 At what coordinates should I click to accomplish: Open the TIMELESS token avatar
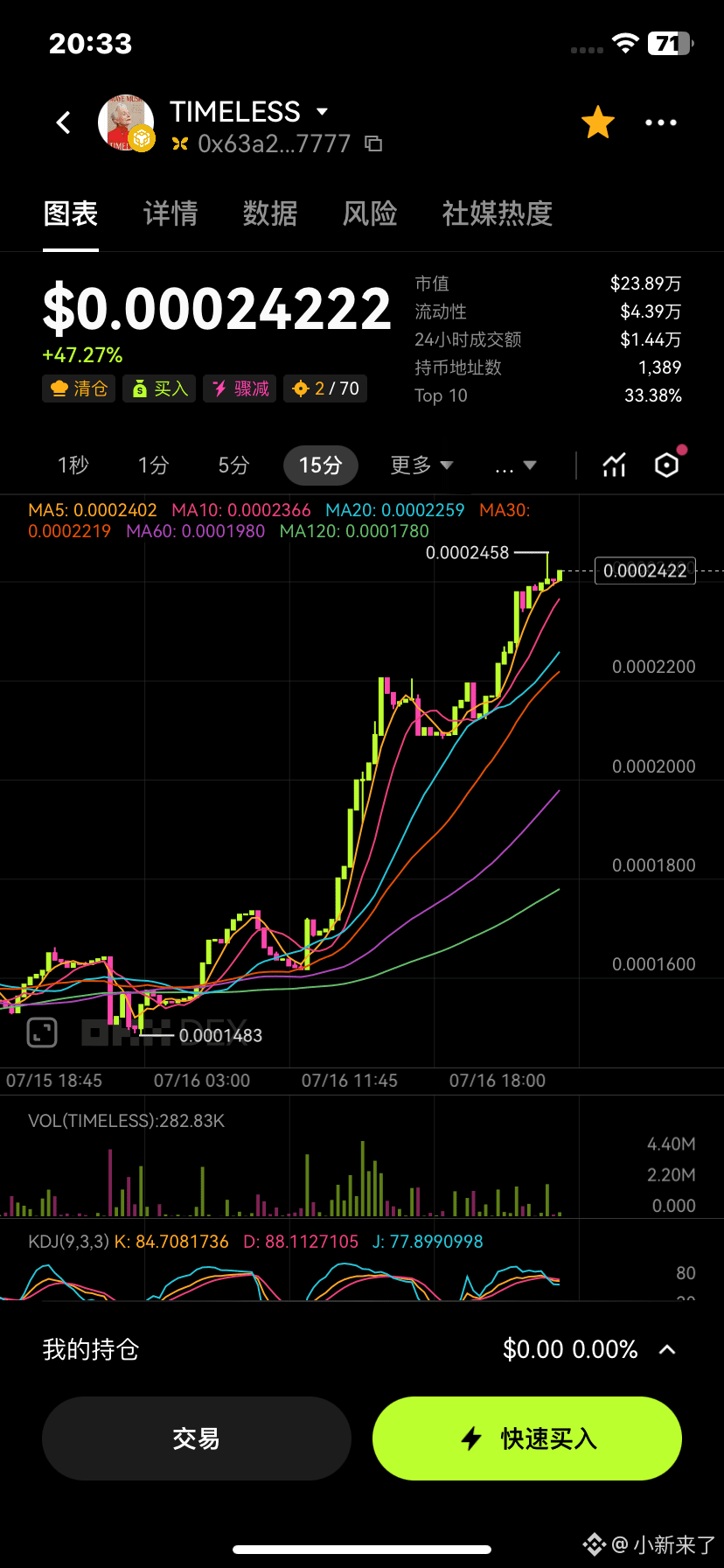point(126,122)
